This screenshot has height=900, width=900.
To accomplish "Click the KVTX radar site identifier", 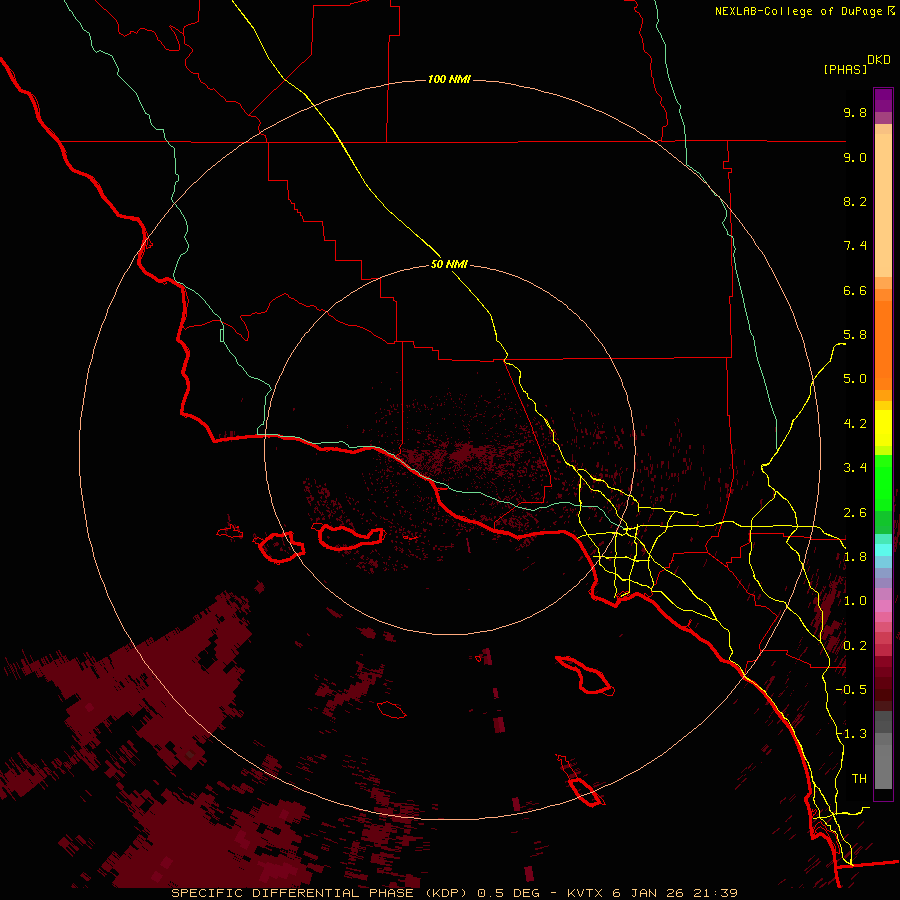I will tap(585, 893).
